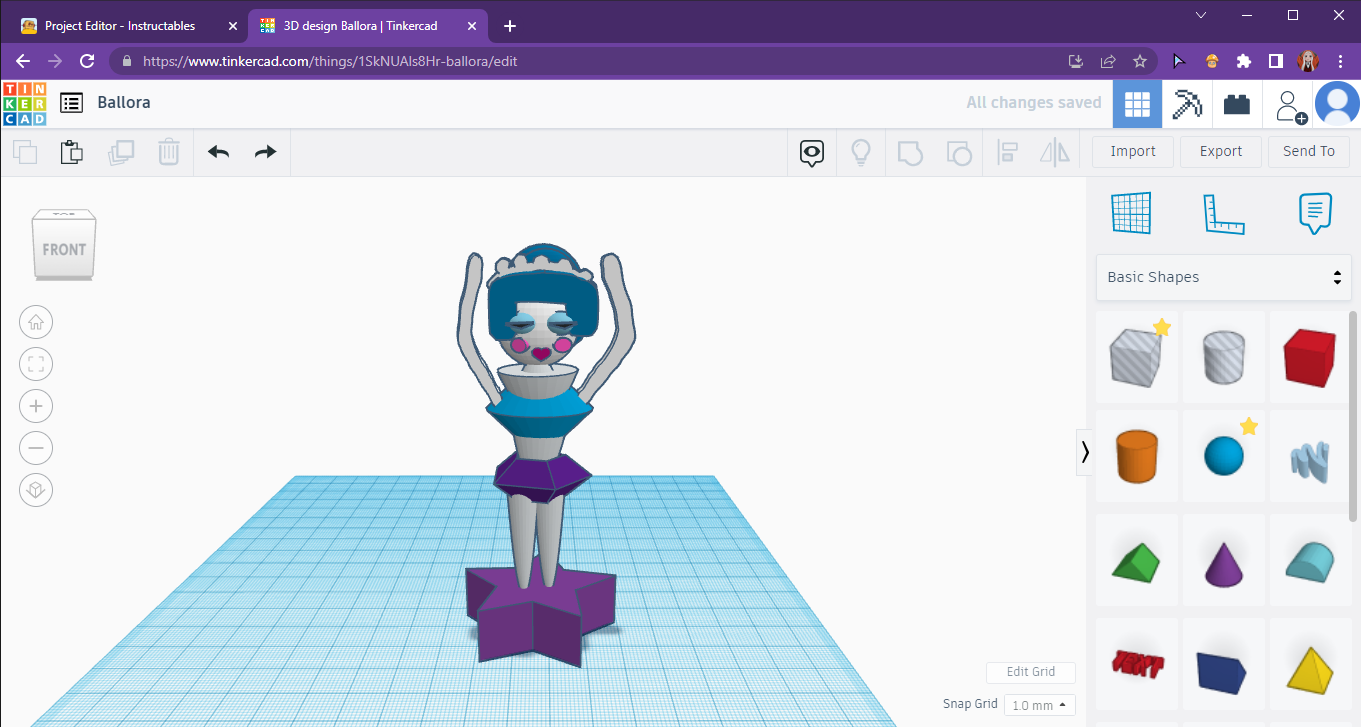Click the Paste clipboard icon

point(72,152)
